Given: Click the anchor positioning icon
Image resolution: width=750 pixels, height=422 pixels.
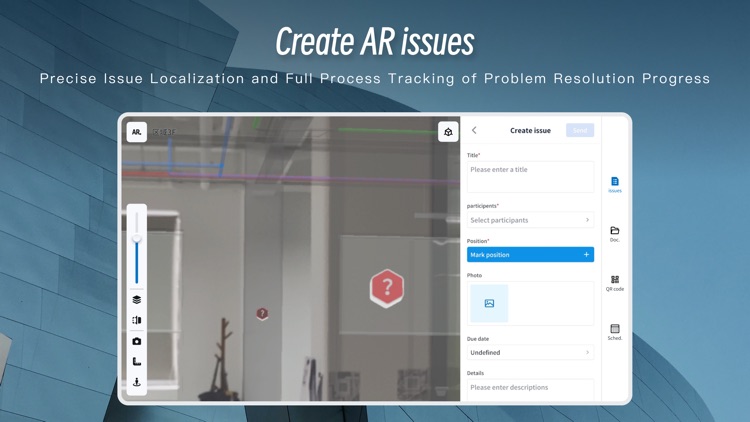Looking at the screenshot, I should (x=137, y=382).
